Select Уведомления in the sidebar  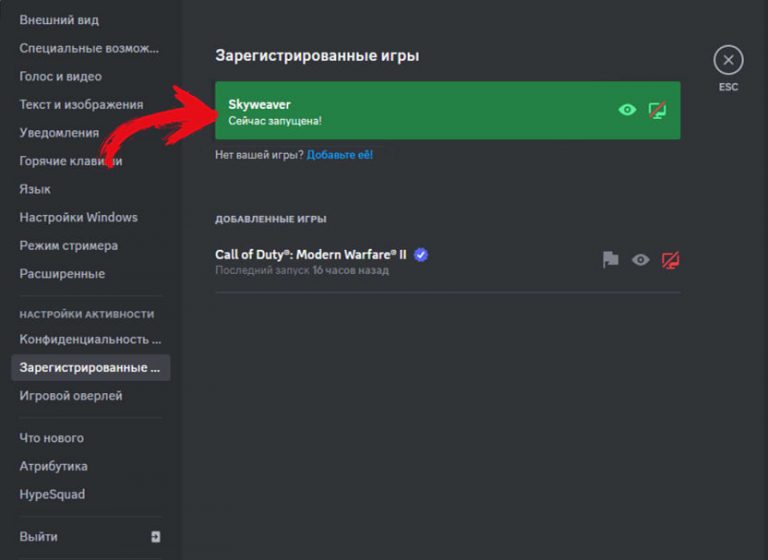[x=59, y=133]
